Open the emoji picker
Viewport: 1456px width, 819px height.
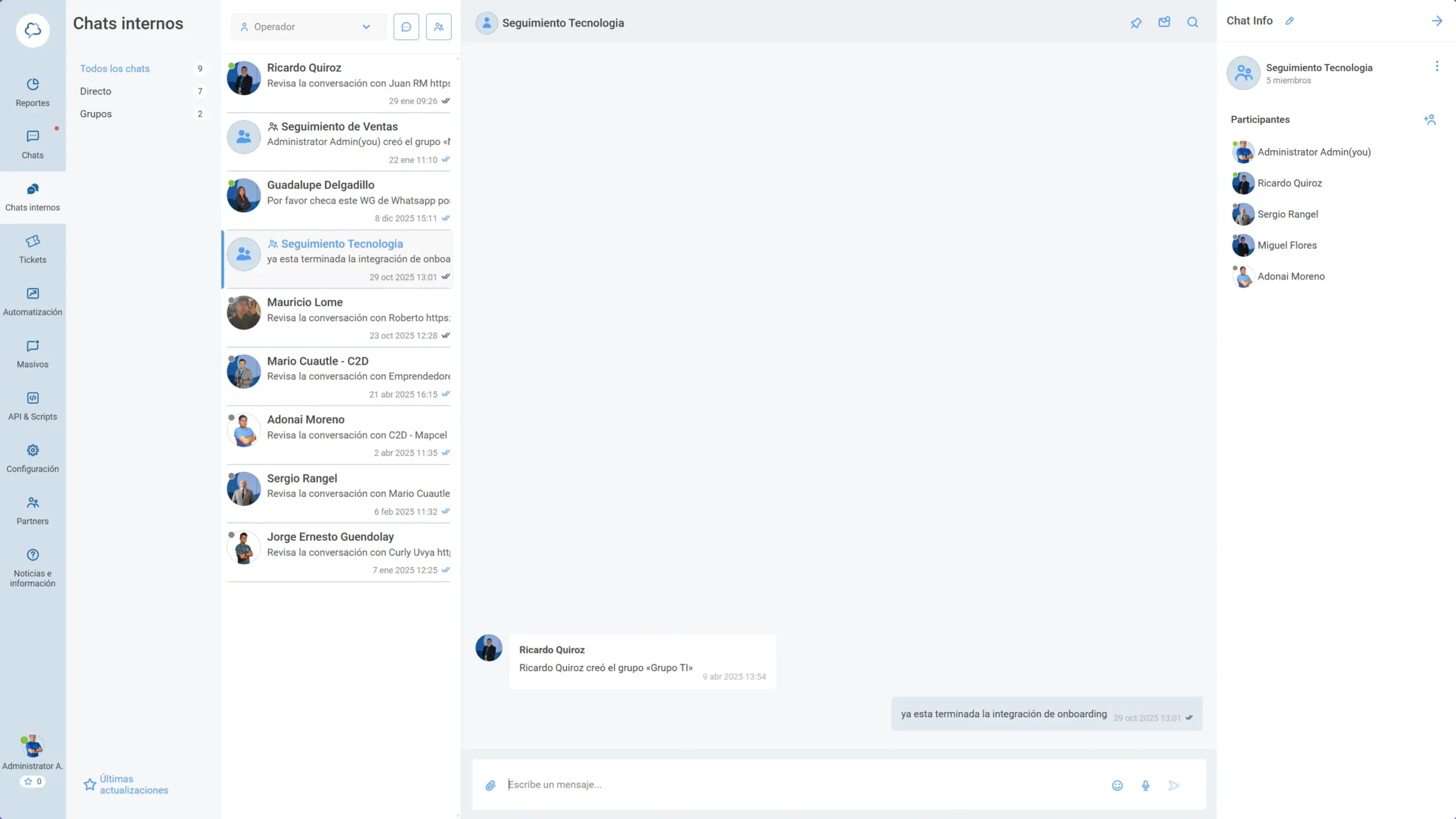click(x=1117, y=785)
